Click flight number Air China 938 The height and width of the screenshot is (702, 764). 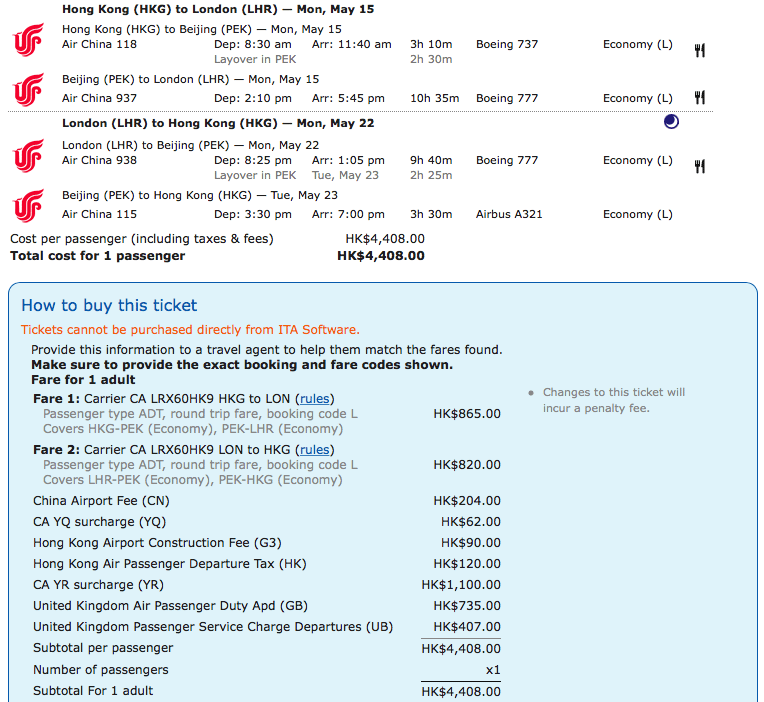99,160
